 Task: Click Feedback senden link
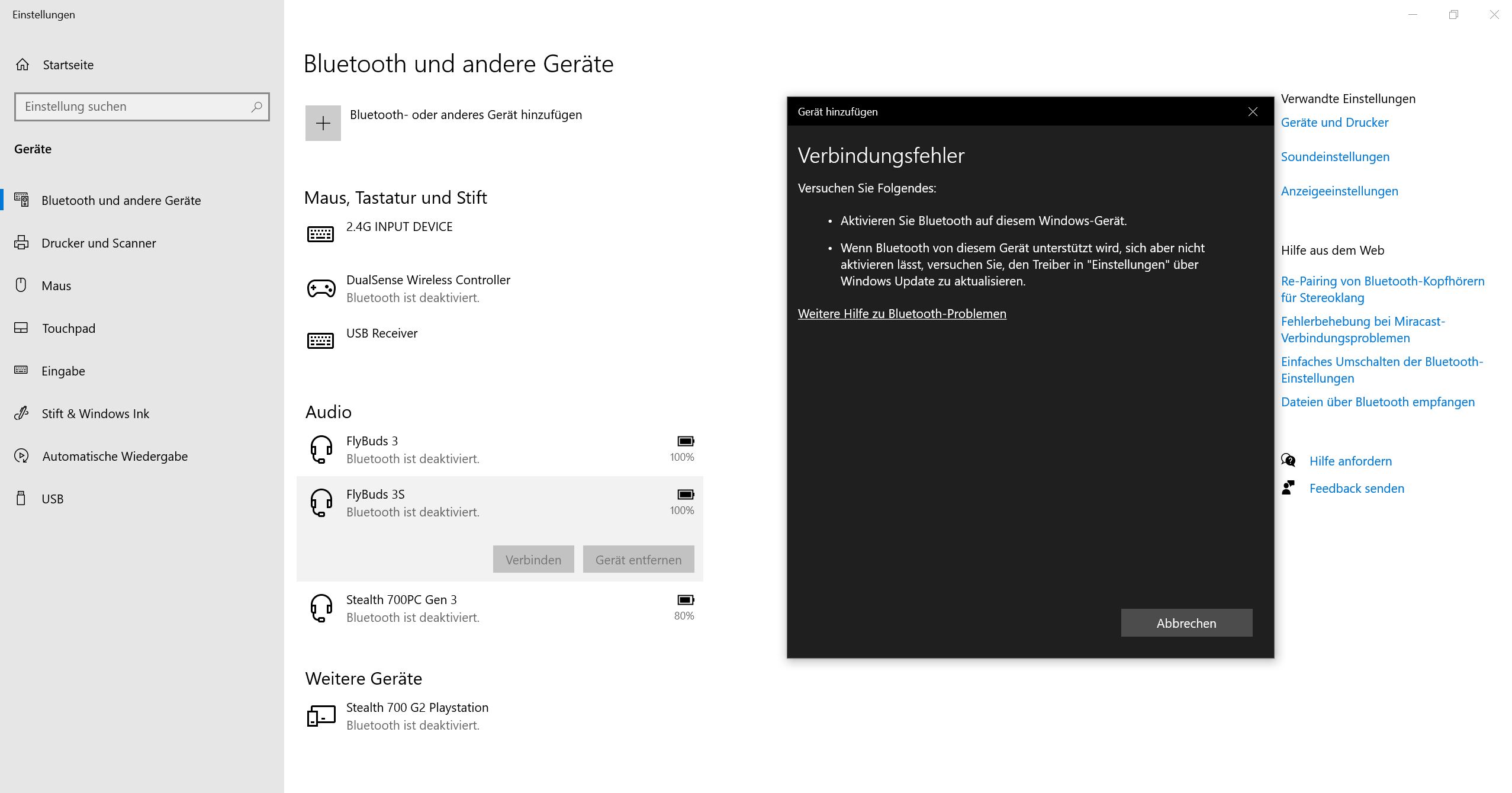[x=1356, y=489]
